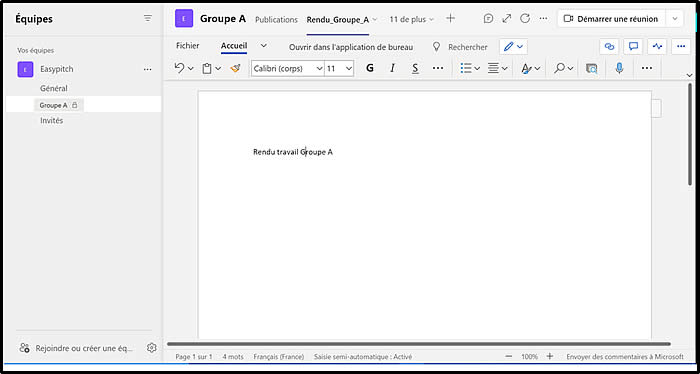Click the Page 1 sur 1 status
Image resolution: width=700 pixels, height=374 pixels.
[x=194, y=357]
